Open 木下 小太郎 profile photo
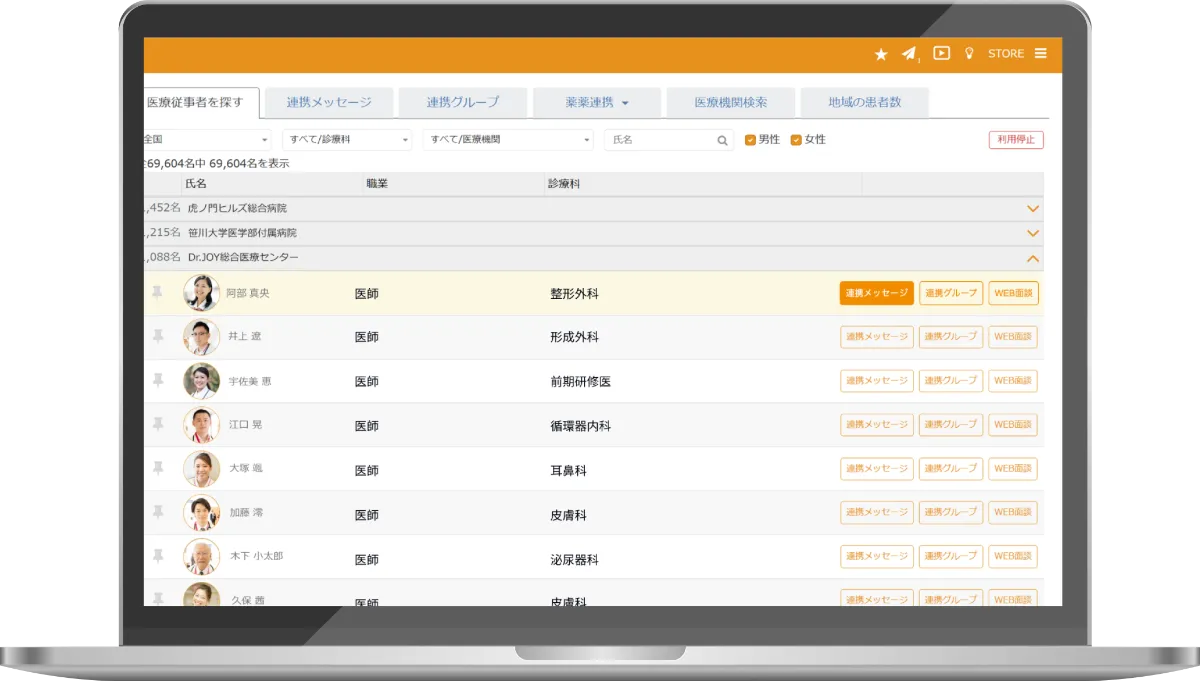The image size is (1200, 681). (x=201, y=557)
